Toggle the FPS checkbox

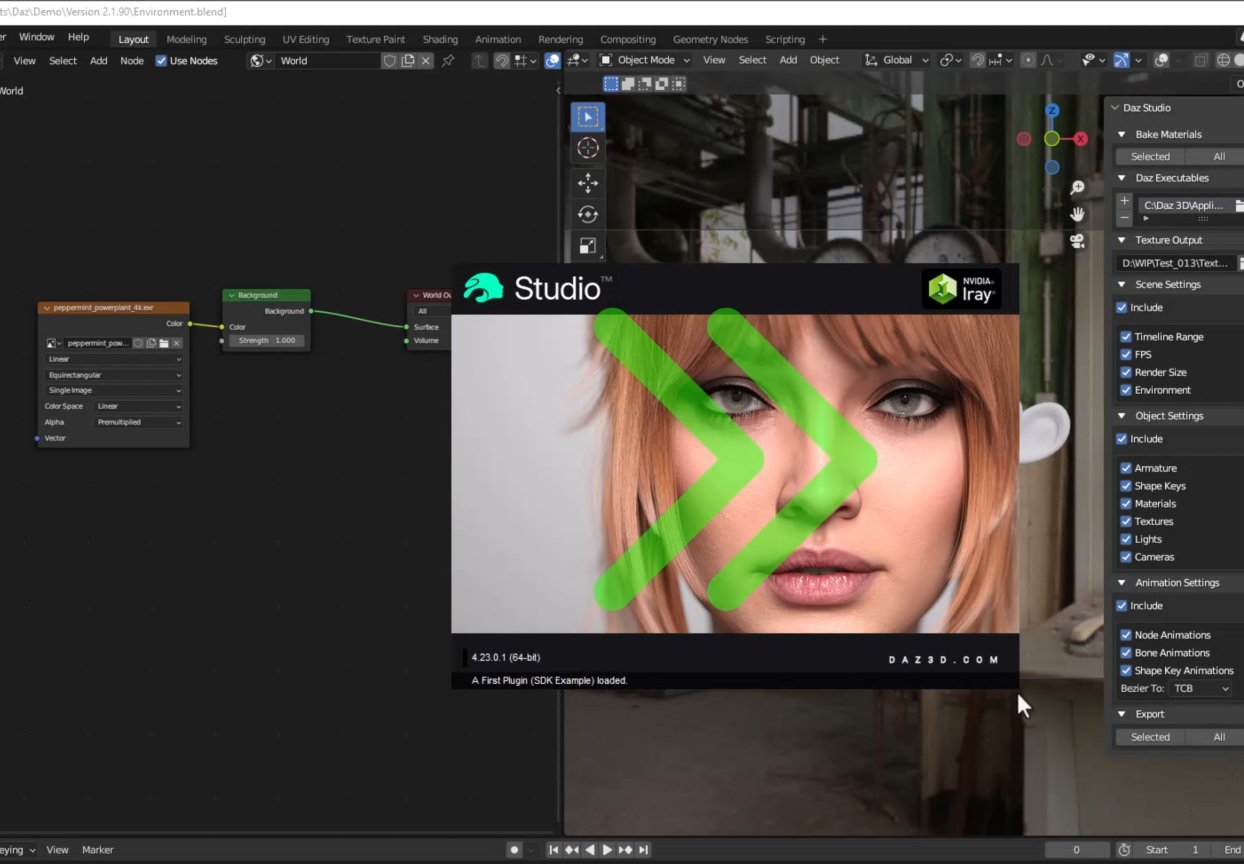click(1126, 355)
